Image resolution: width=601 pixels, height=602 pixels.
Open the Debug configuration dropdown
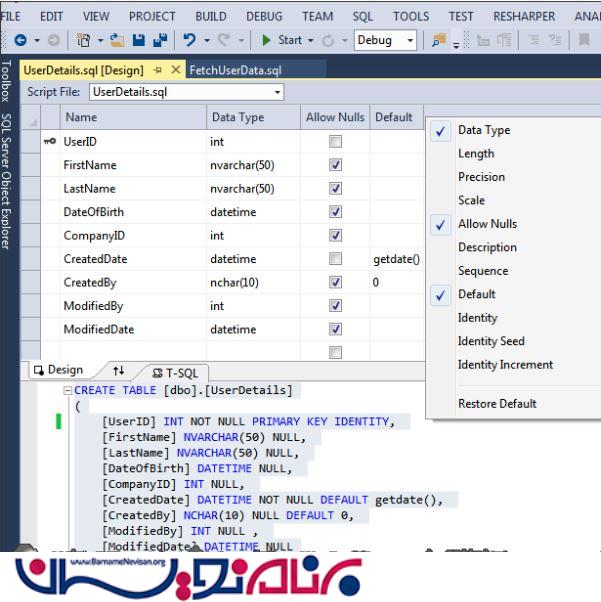(x=410, y=41)
